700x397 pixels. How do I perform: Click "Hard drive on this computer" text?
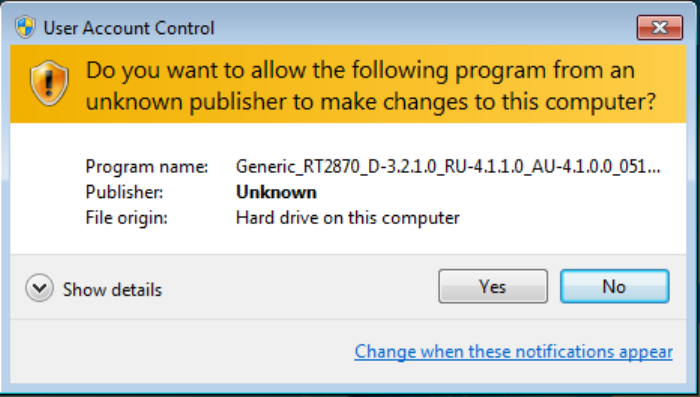pos(347,218)
